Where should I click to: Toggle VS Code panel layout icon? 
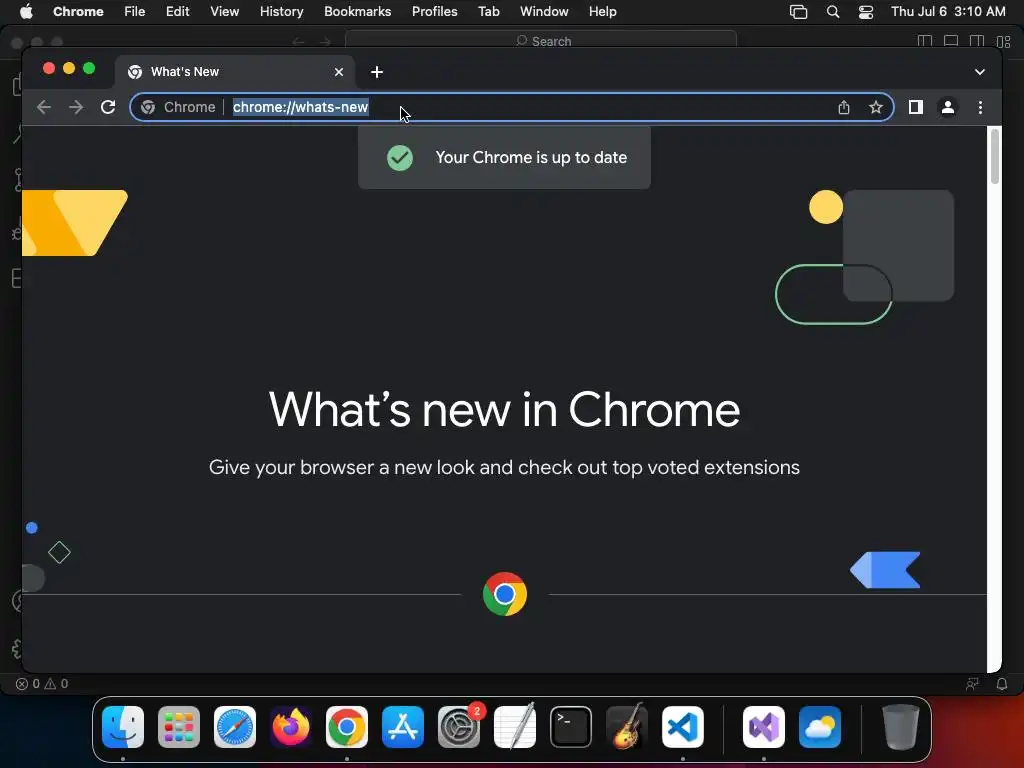951,41
